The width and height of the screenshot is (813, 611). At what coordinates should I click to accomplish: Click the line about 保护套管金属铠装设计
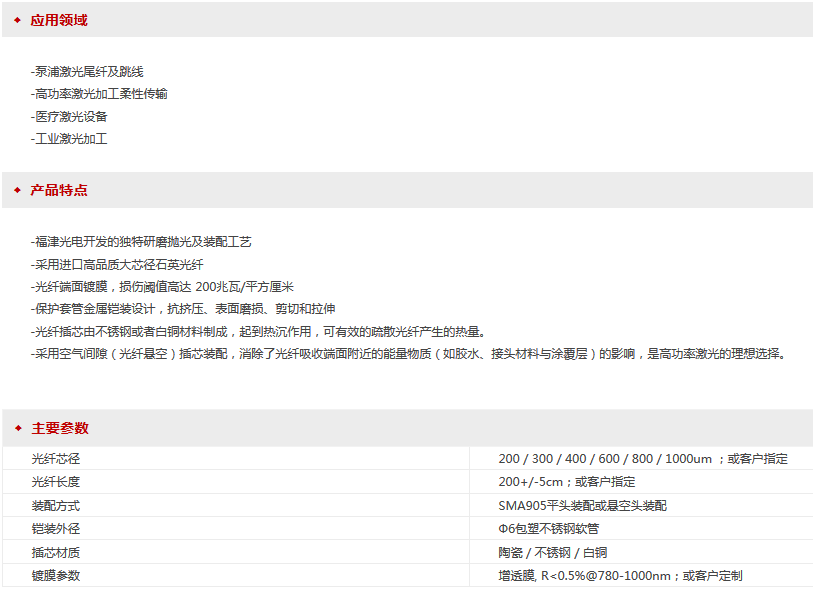click(183, 309)
